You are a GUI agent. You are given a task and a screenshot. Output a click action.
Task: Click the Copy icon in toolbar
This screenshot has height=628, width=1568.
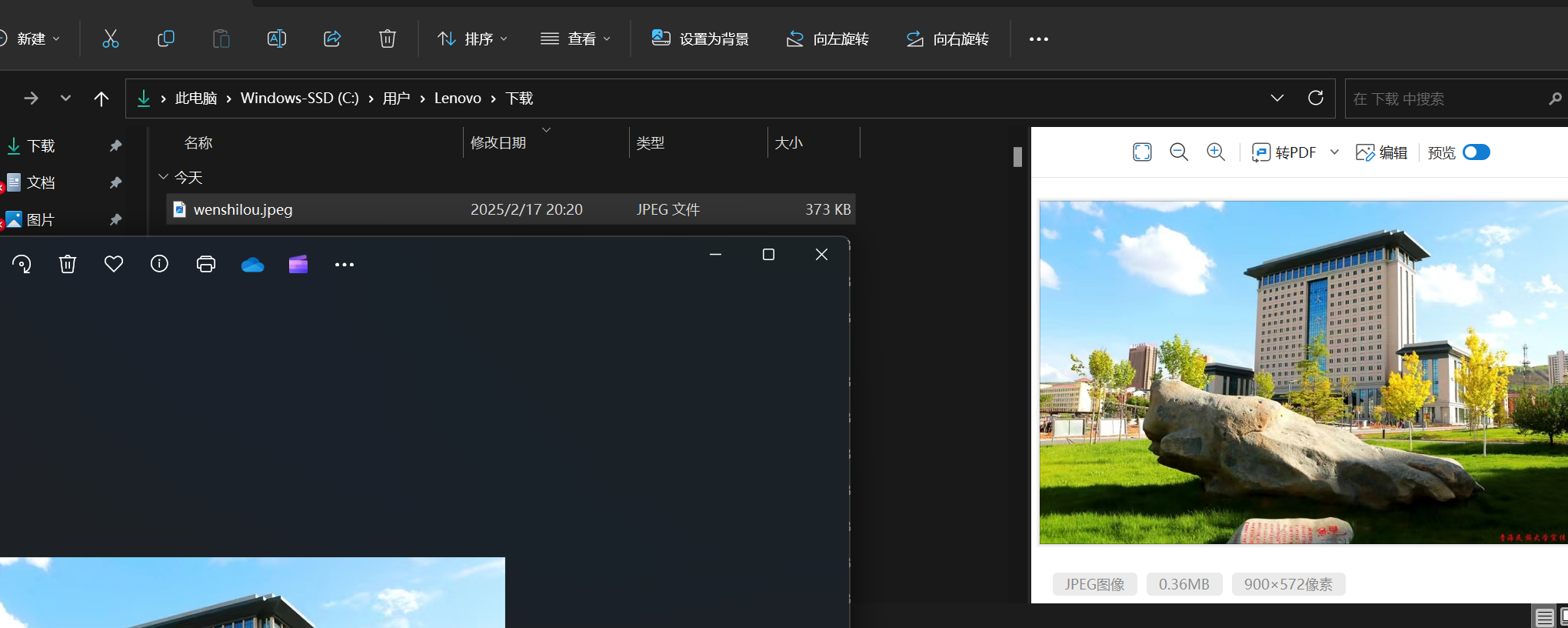165,38
